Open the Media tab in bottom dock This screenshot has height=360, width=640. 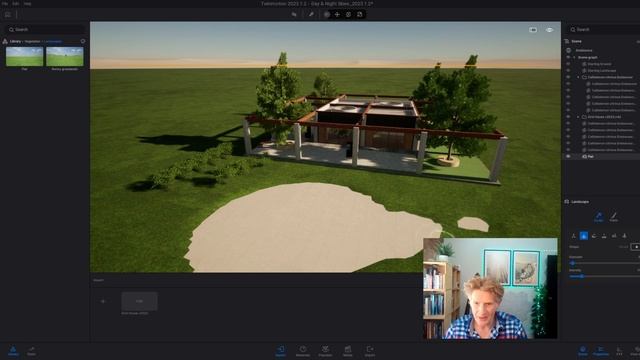point(348,351)
